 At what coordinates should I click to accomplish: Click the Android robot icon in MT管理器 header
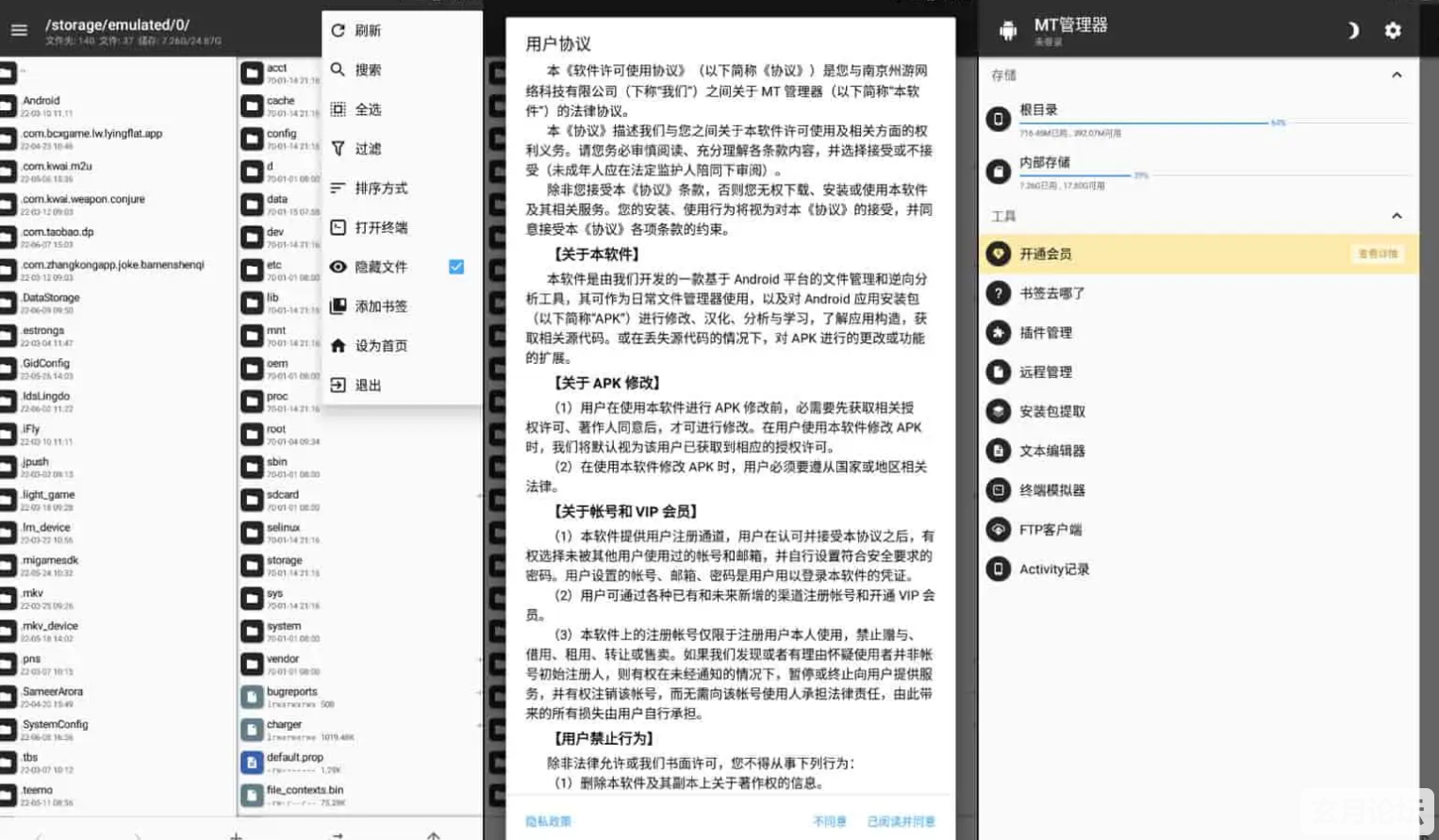(1008, 31)
